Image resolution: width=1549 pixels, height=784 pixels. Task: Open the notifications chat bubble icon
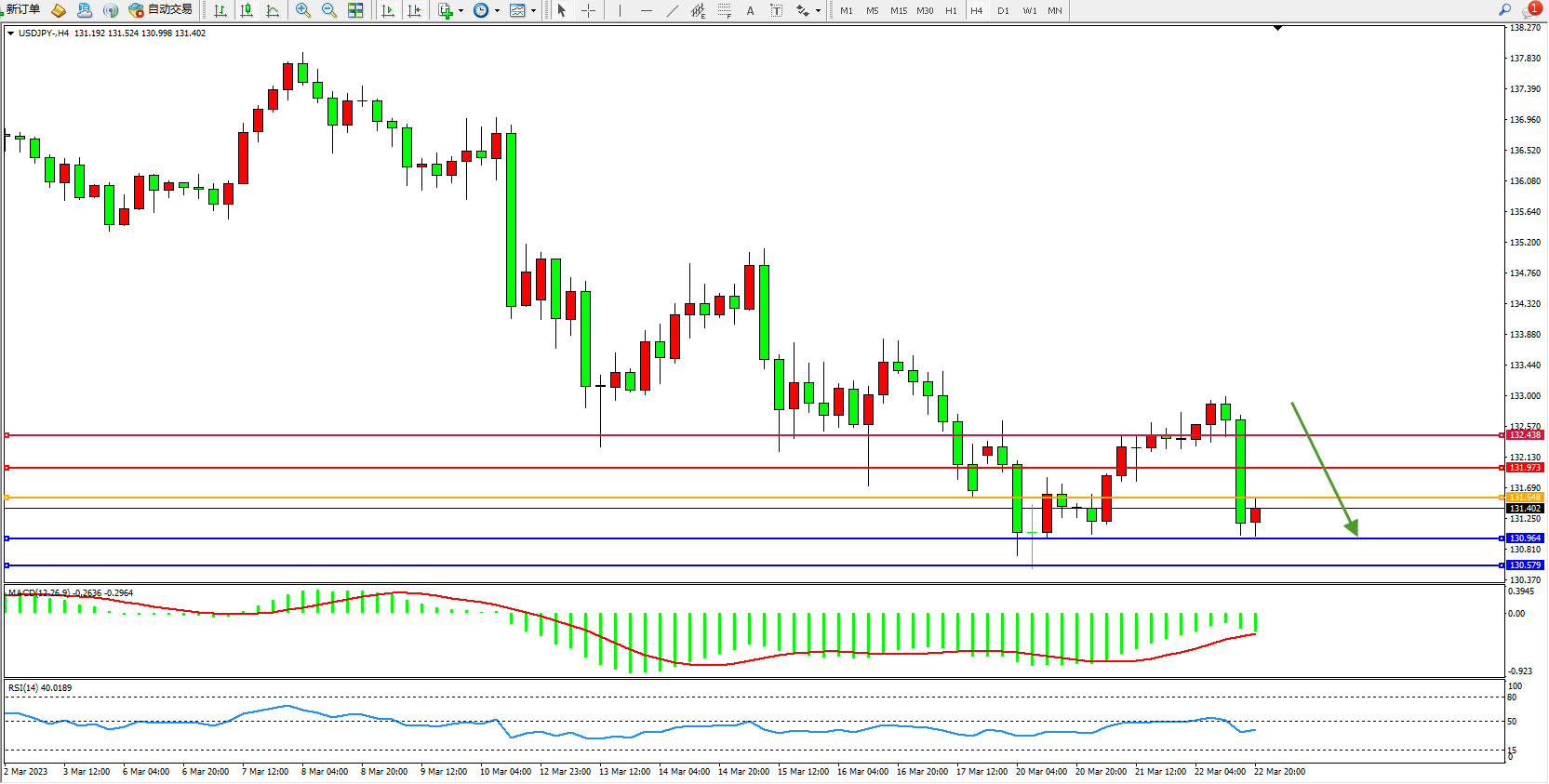pos(1530,10)
